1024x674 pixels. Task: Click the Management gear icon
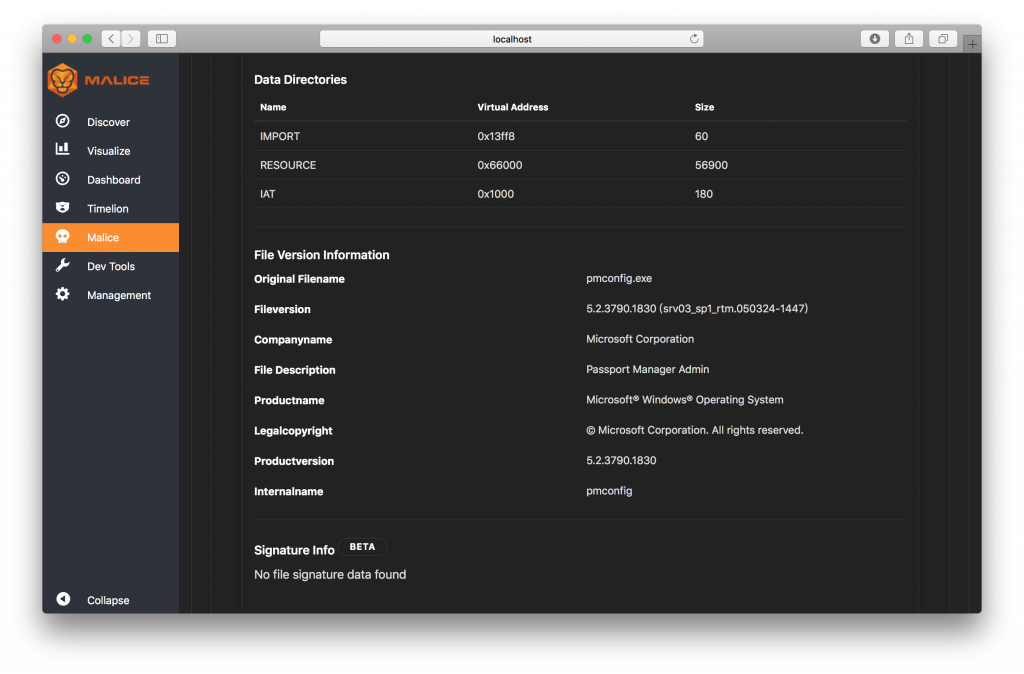point(63,294)
